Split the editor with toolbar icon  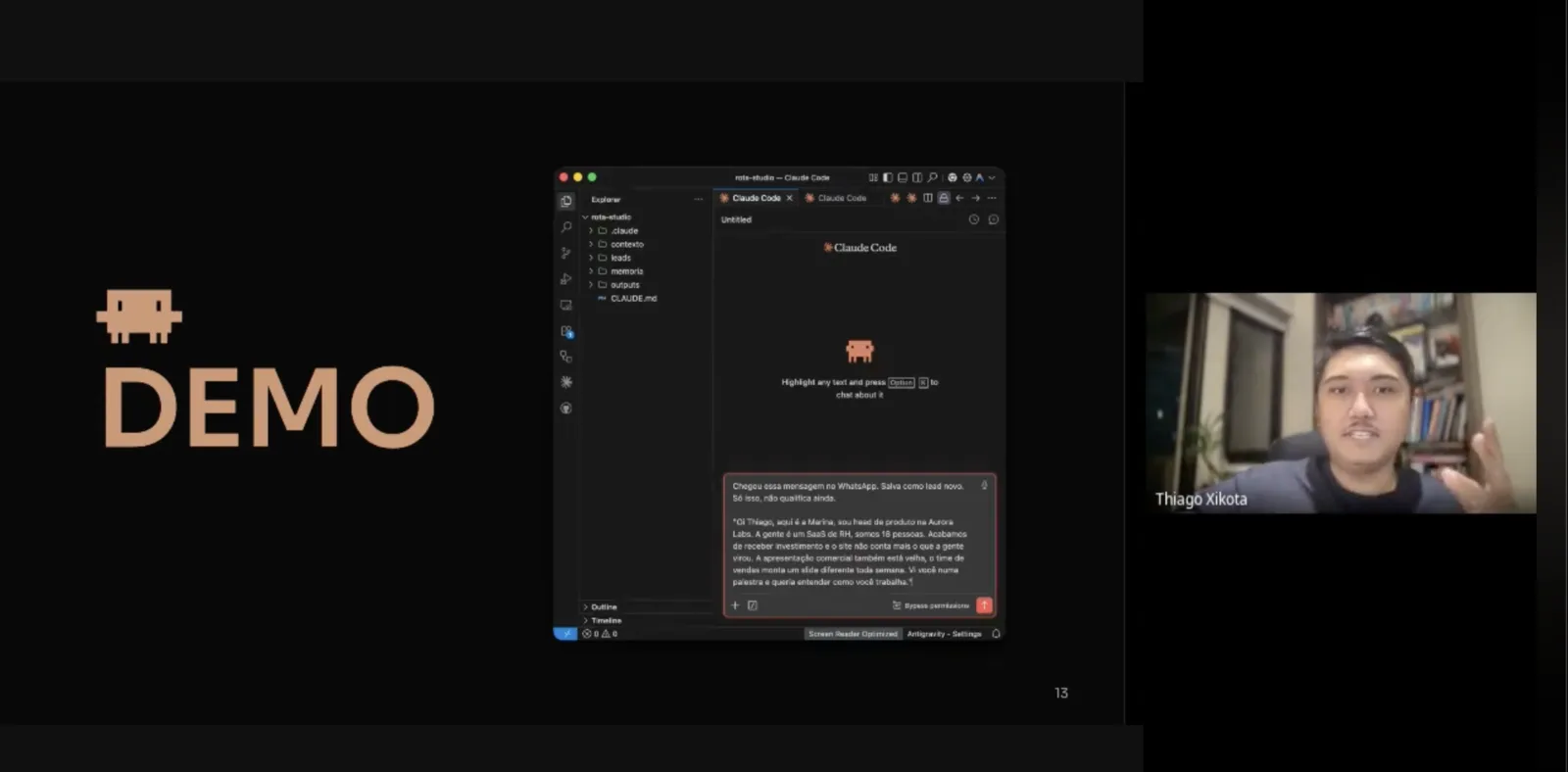pos(928,198)
